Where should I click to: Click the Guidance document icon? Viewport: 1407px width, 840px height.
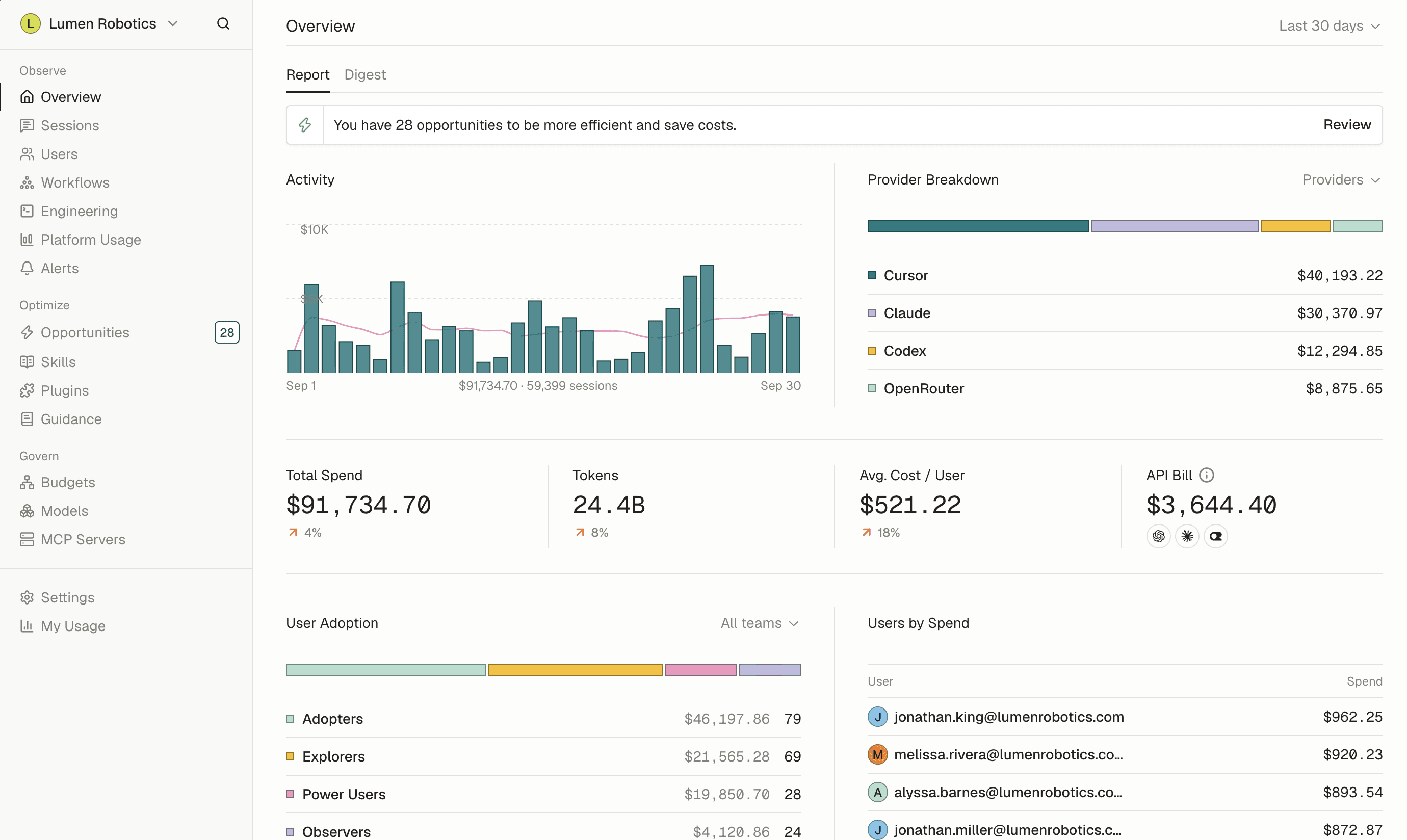(x=27, y=419)
